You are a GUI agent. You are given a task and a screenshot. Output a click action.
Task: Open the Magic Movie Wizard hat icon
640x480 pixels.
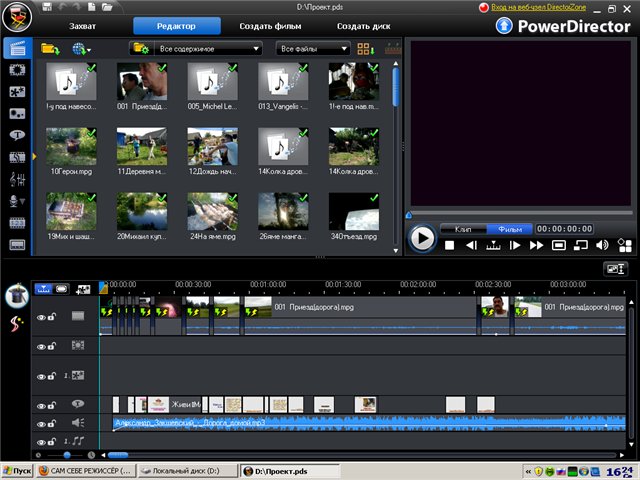[x=16, y=296]
